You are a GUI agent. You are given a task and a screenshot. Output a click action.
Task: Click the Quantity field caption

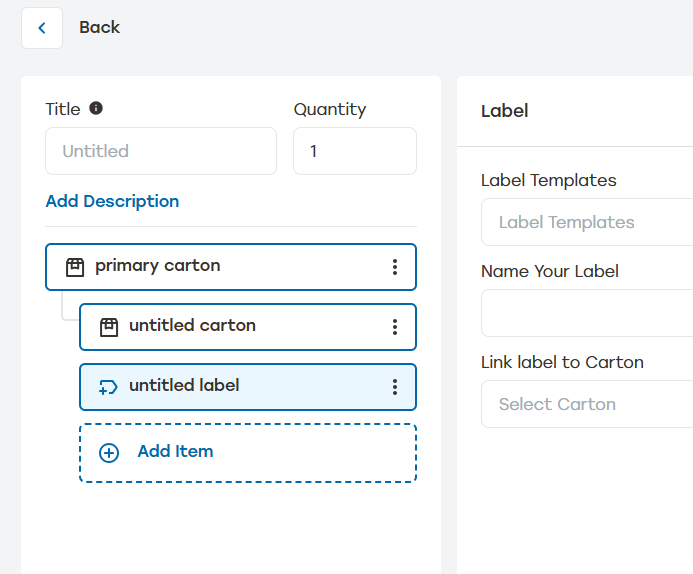(x=330, y=110)
